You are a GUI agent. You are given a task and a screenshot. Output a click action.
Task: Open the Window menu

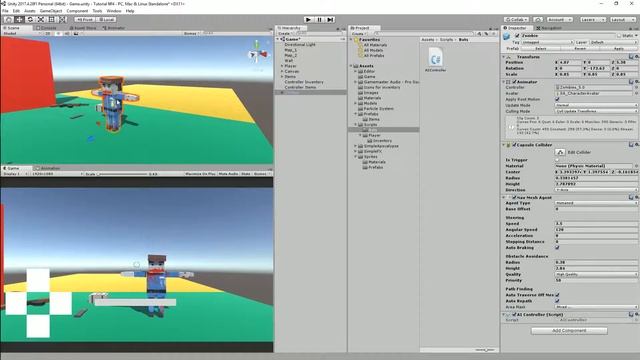113,11
